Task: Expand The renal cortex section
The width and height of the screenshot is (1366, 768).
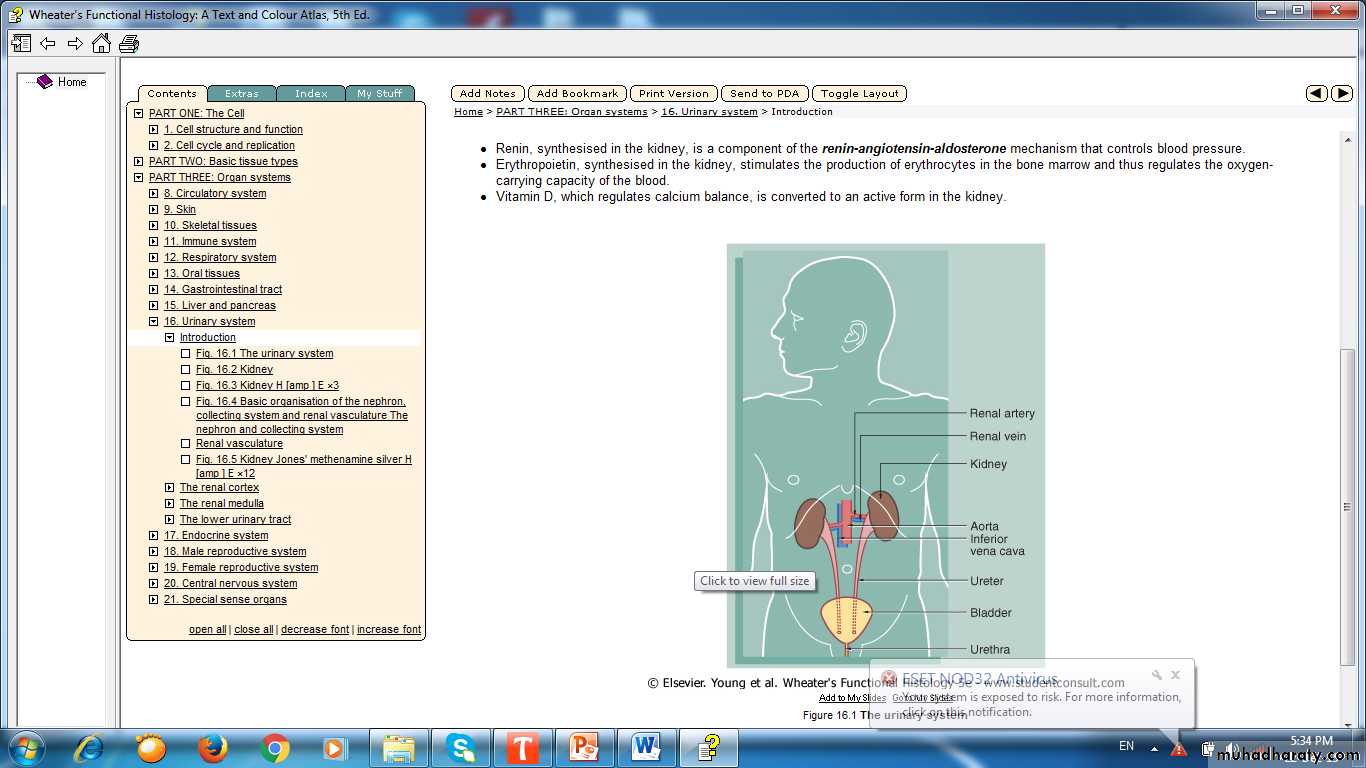Action: click(170, 487)
